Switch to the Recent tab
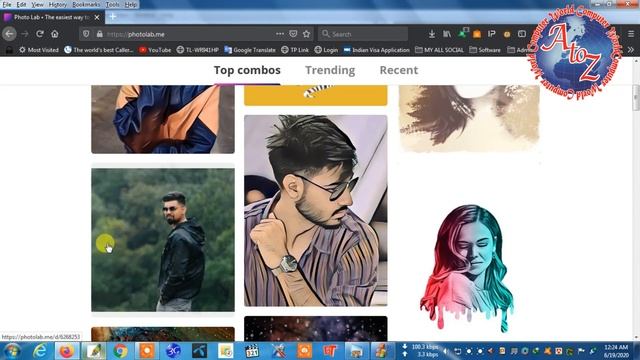The height and width of the screenshot is (360, 640). click(x=399, y=70)
